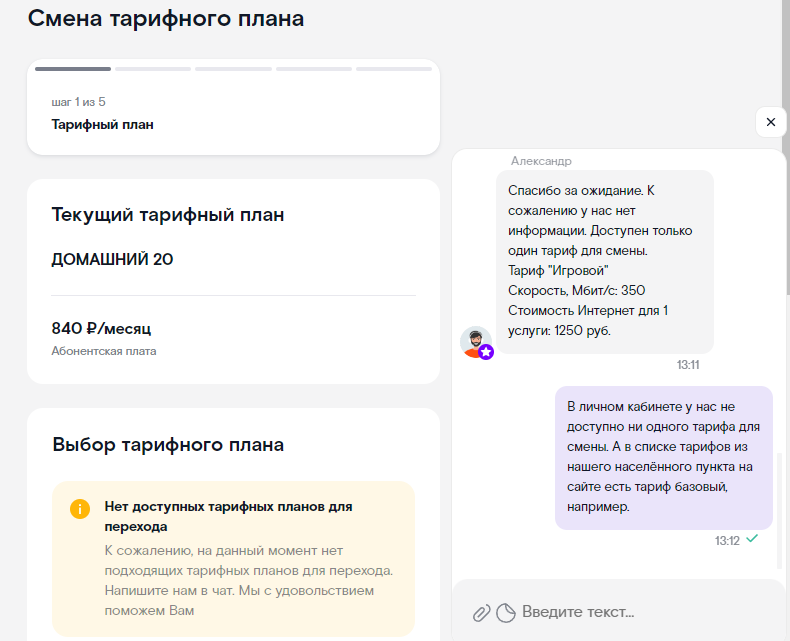Click the green message delivered checkmark
The width and height of the screenshot is (790, 641).
(x=752, y=539)
